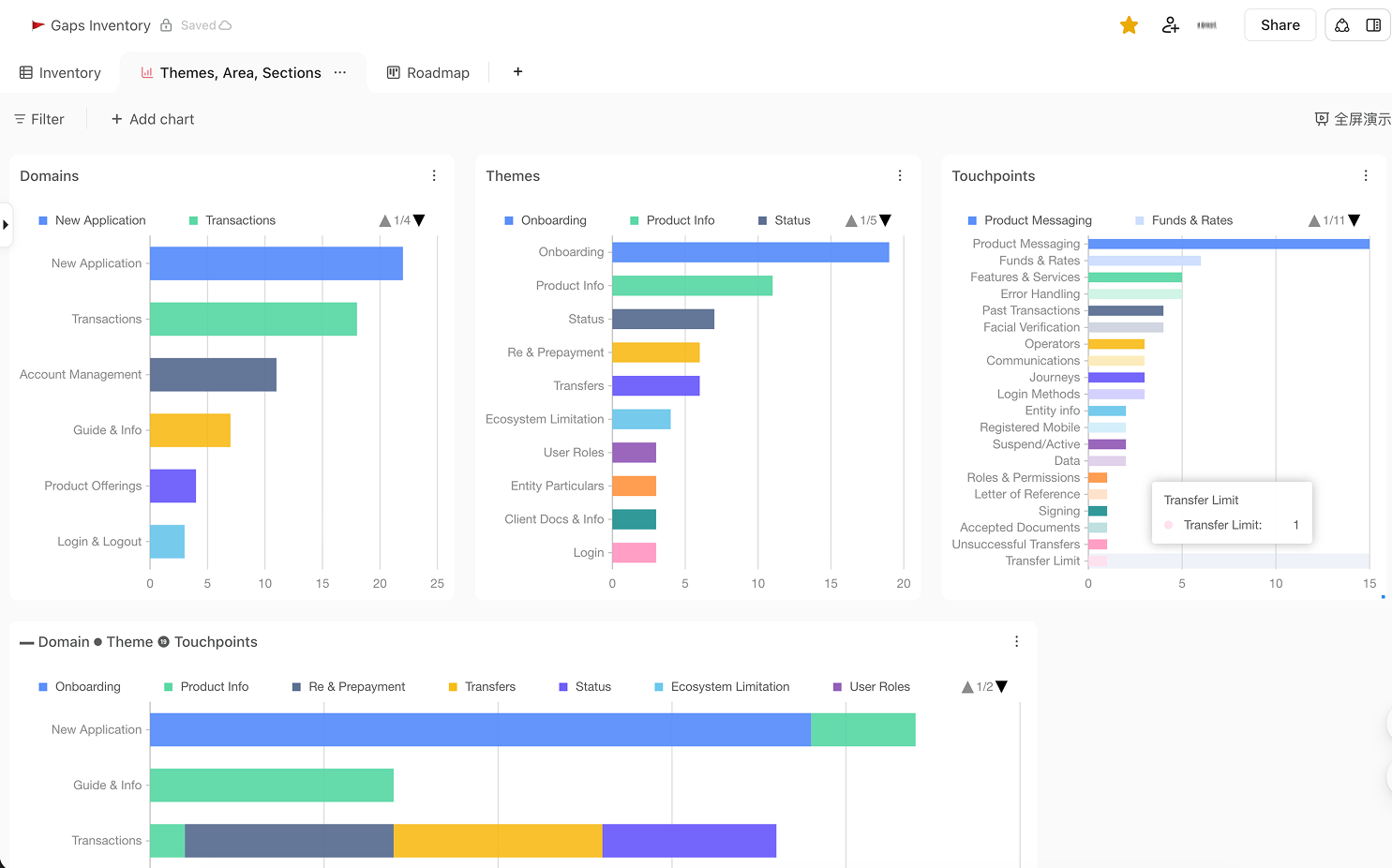Click the Onboarding bar in Themes chart
1392x868 pixels.
pos(751,252)
